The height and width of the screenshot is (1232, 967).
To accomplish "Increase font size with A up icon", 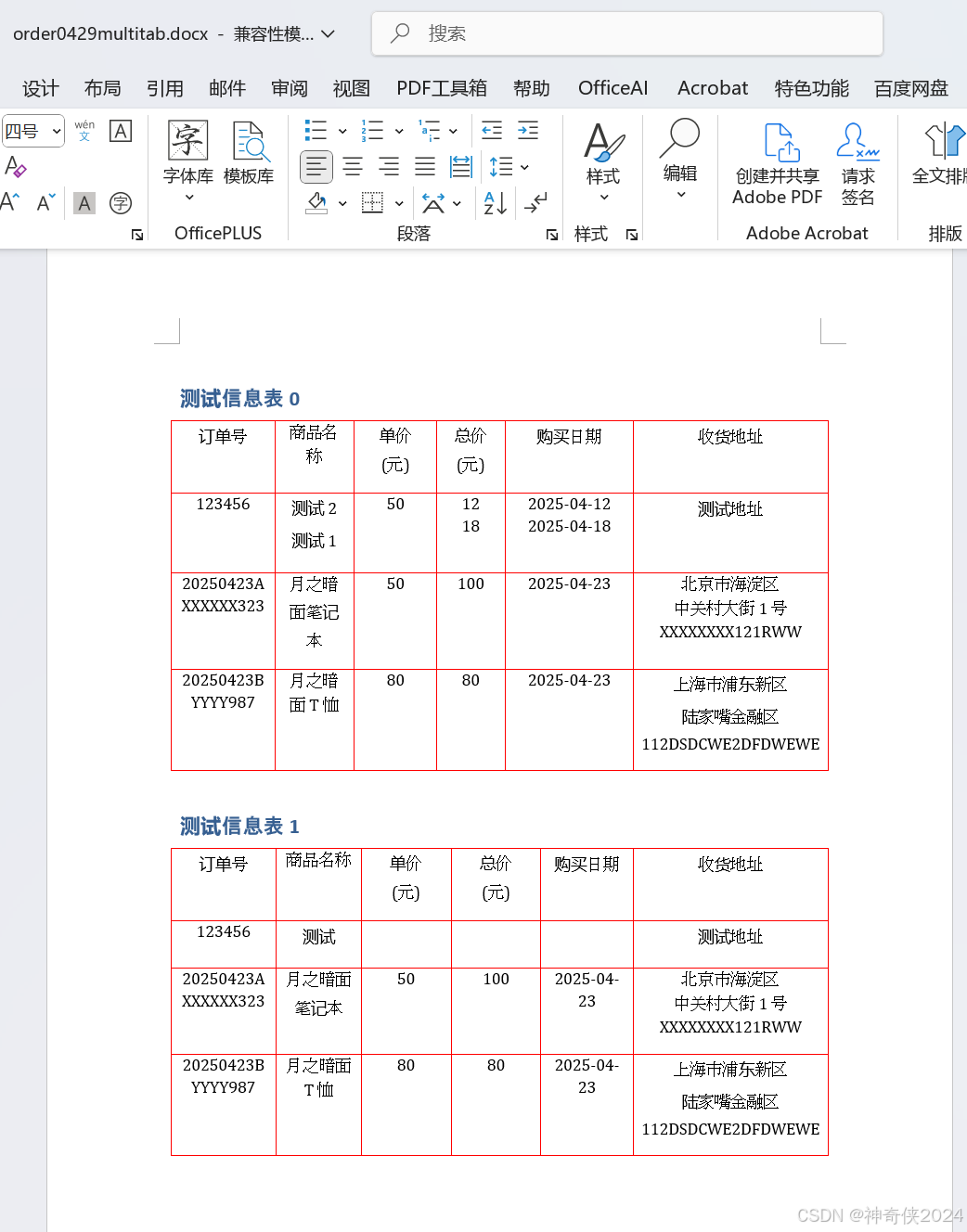I will point(11,202).
